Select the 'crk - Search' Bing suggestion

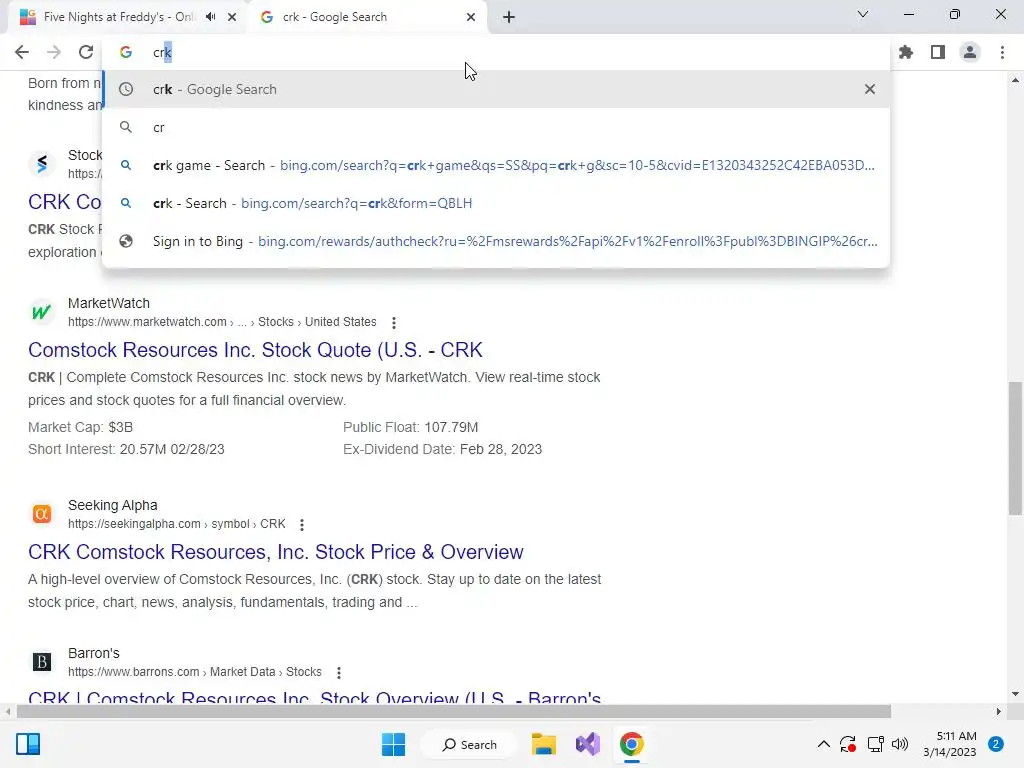pos(496,203)
